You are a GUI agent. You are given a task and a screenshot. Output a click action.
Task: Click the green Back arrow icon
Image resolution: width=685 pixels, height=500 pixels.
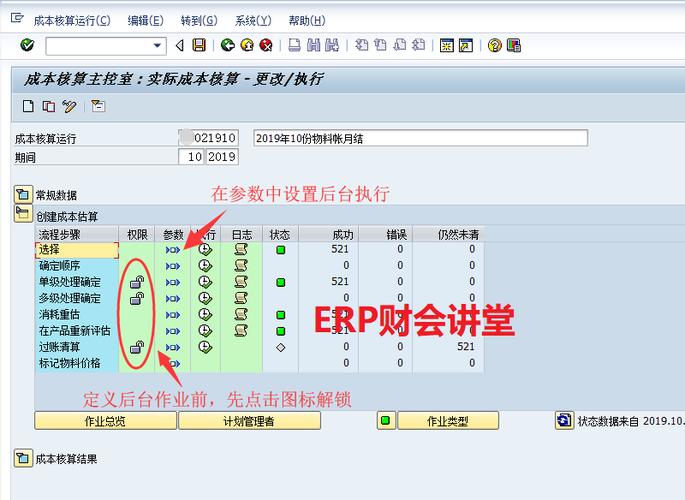(228, 45)
